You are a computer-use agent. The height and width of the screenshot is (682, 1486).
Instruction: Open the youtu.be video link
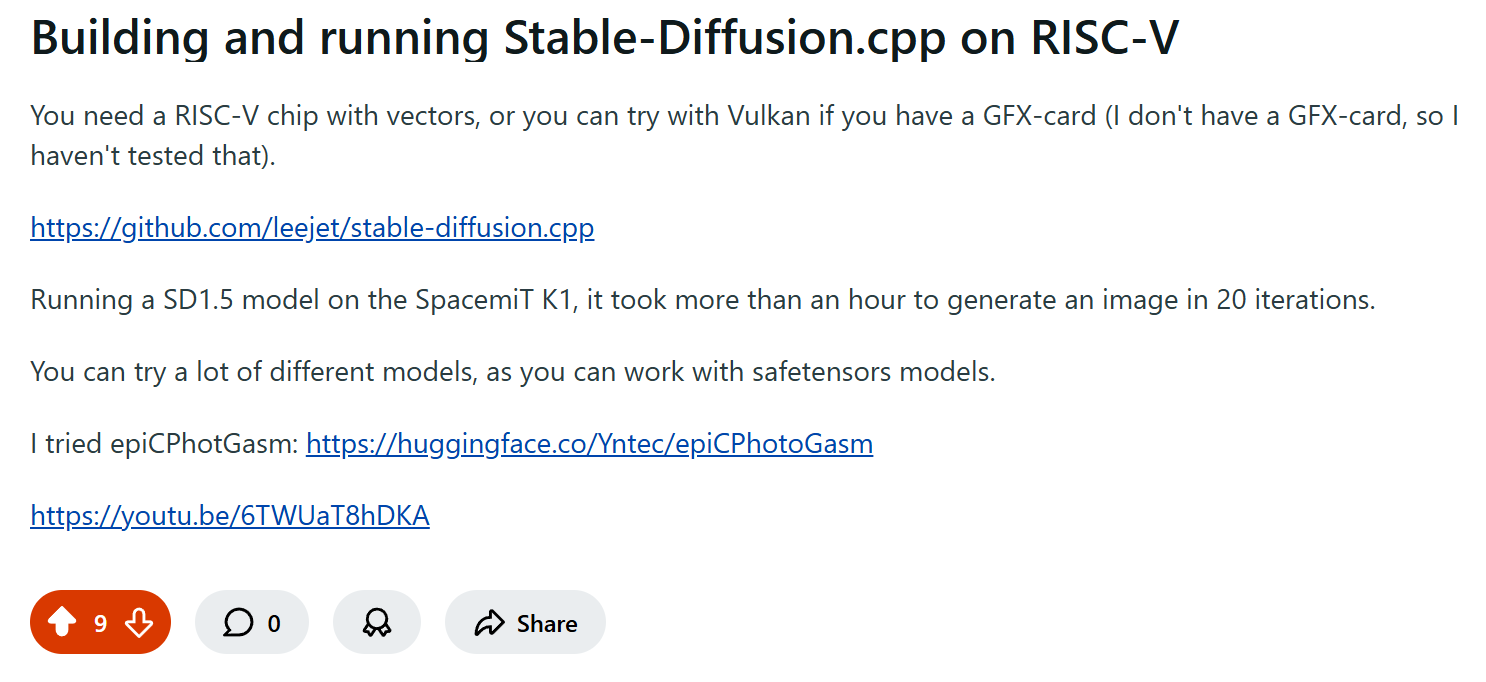click(230, 516)
